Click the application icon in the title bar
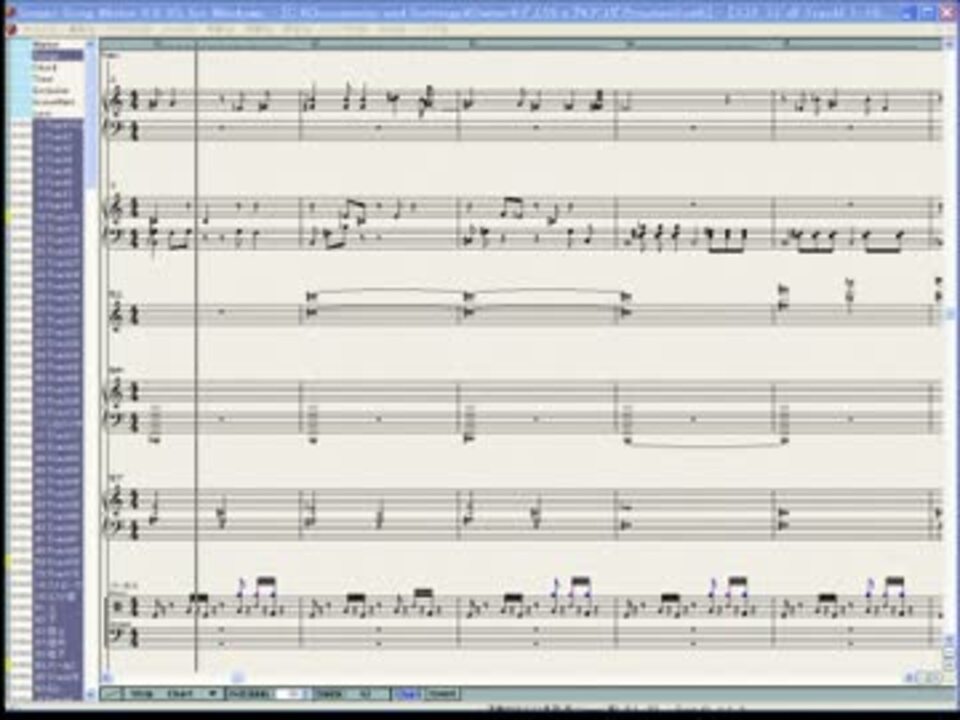Viewport: 960px width, 720px height. 10,12
